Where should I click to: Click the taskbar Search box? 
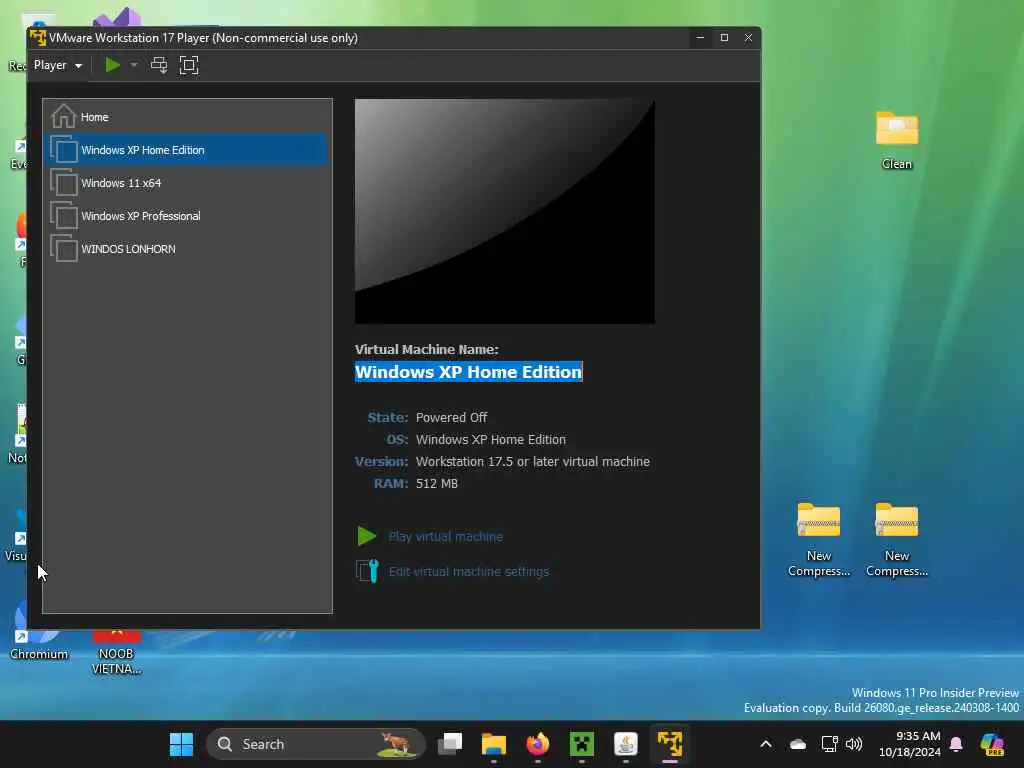[x=316, y=744]
